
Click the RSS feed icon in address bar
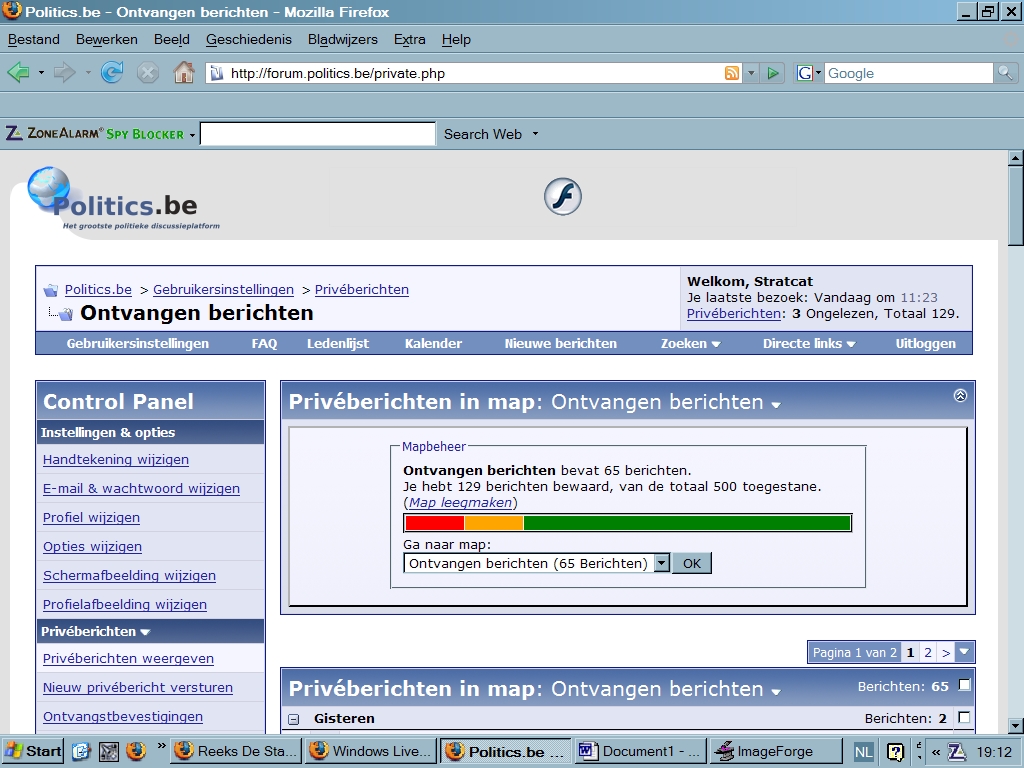[732, 73]
